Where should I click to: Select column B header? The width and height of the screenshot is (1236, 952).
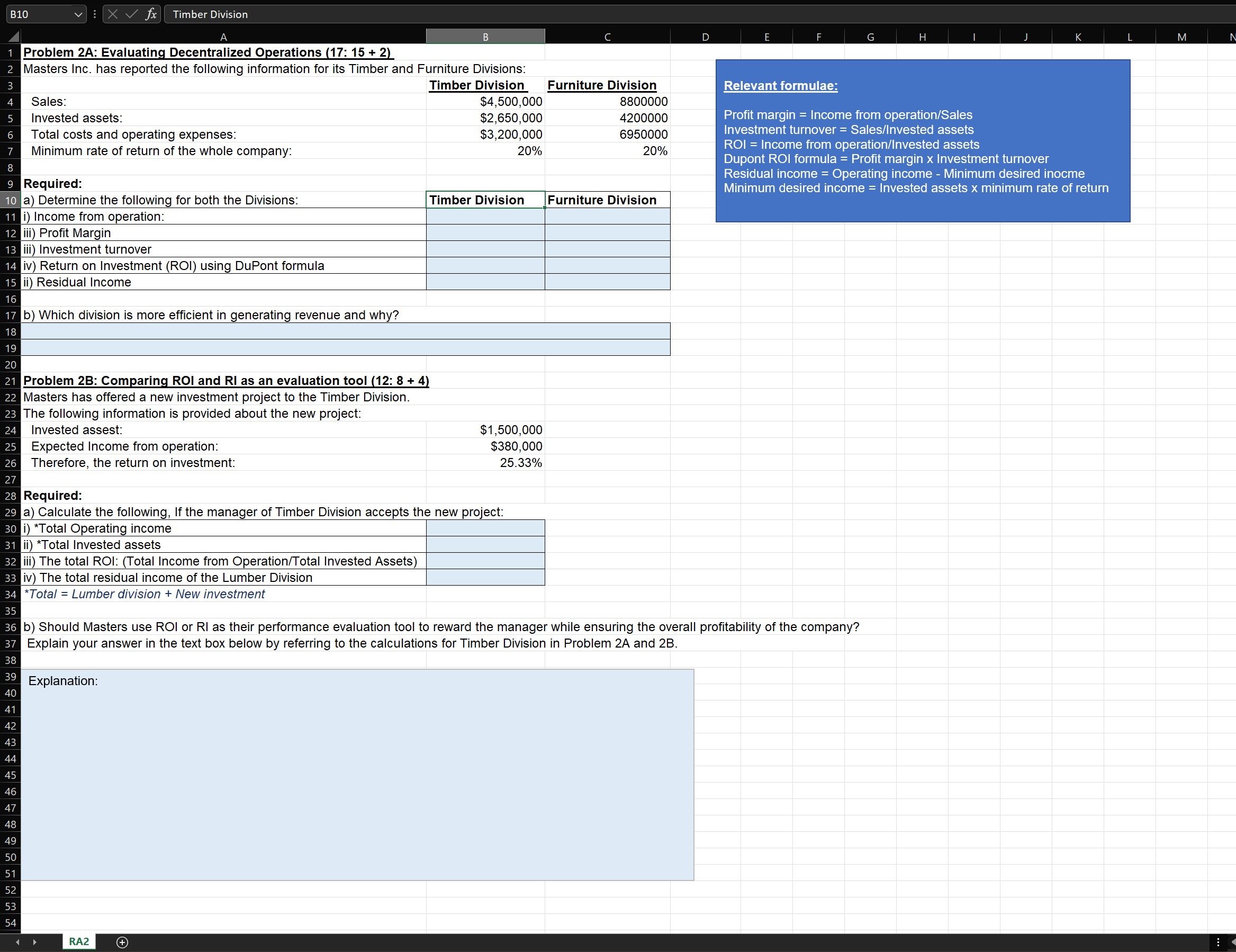485,35
